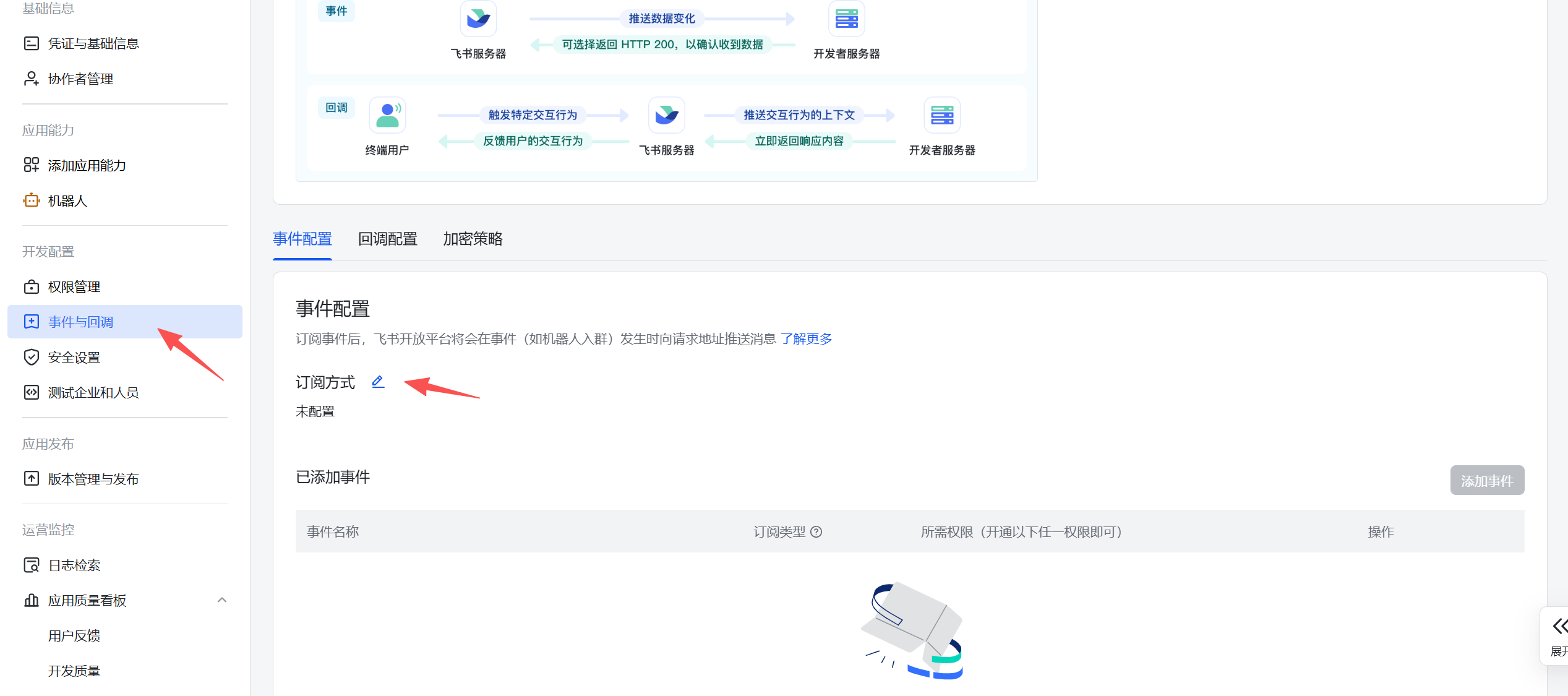Viewport: 1568px width, 696px height.
Task: Collapse the 应用质量看板 chevron
Action: coord(222,600)
